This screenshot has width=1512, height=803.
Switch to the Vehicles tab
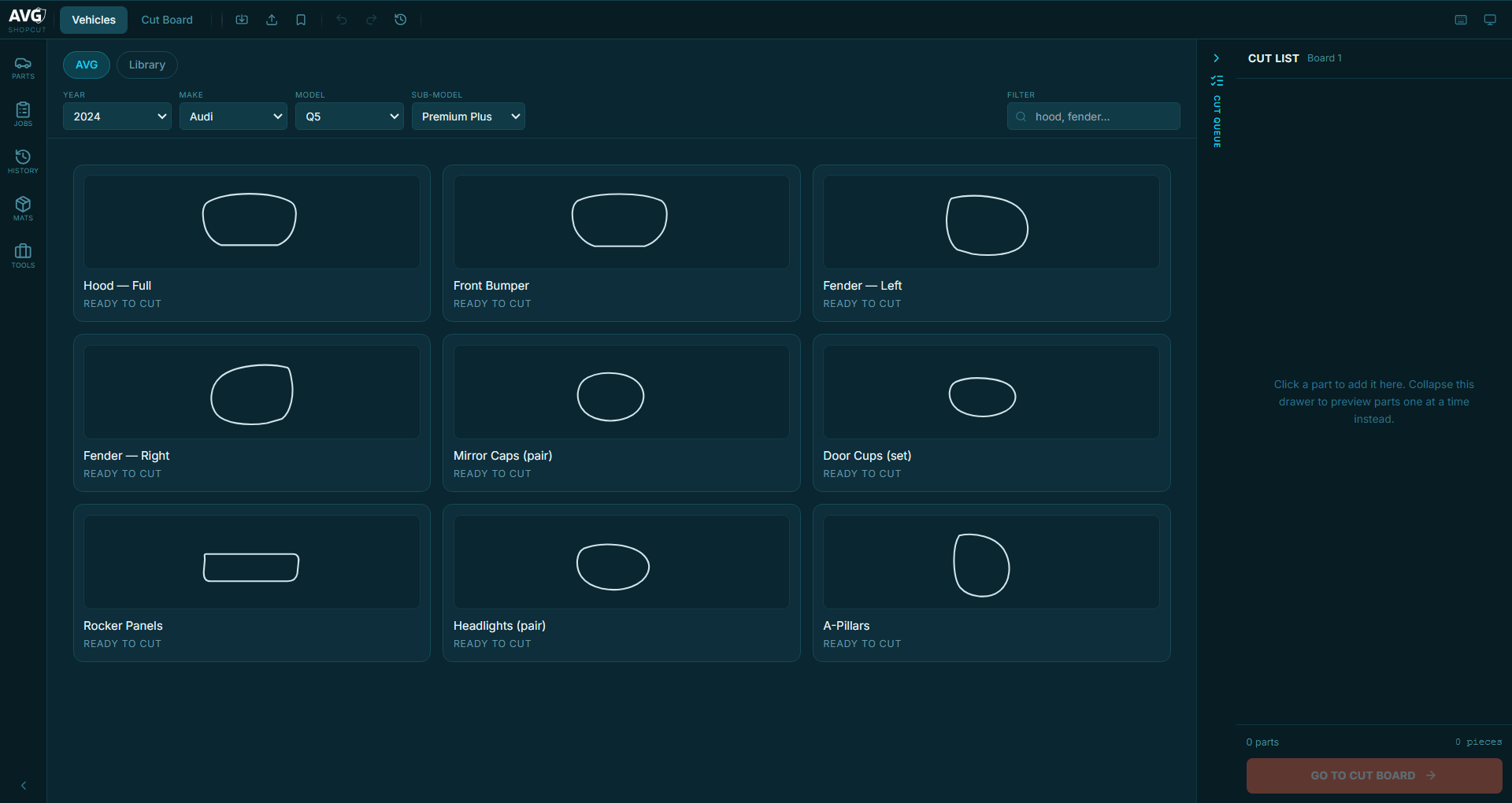(94, 20)
